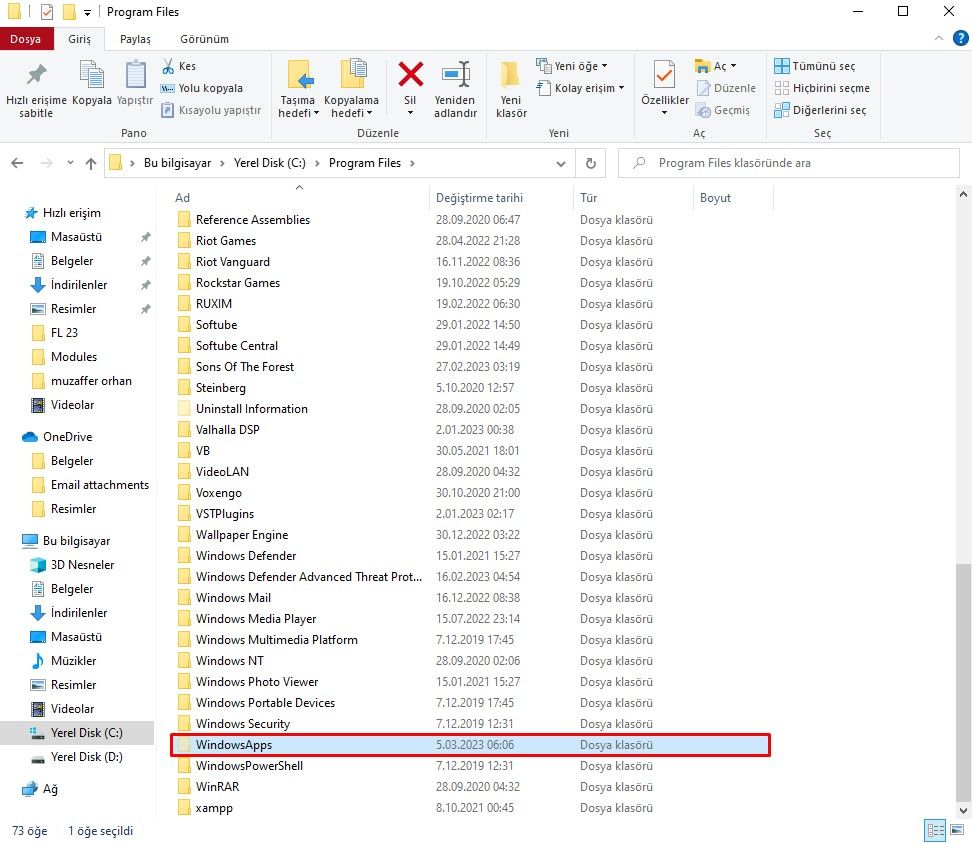This screenshot has height=843, width=973.
Task: Click Bu bilgisayar breadcrumb
Action: tap(177, 163)
